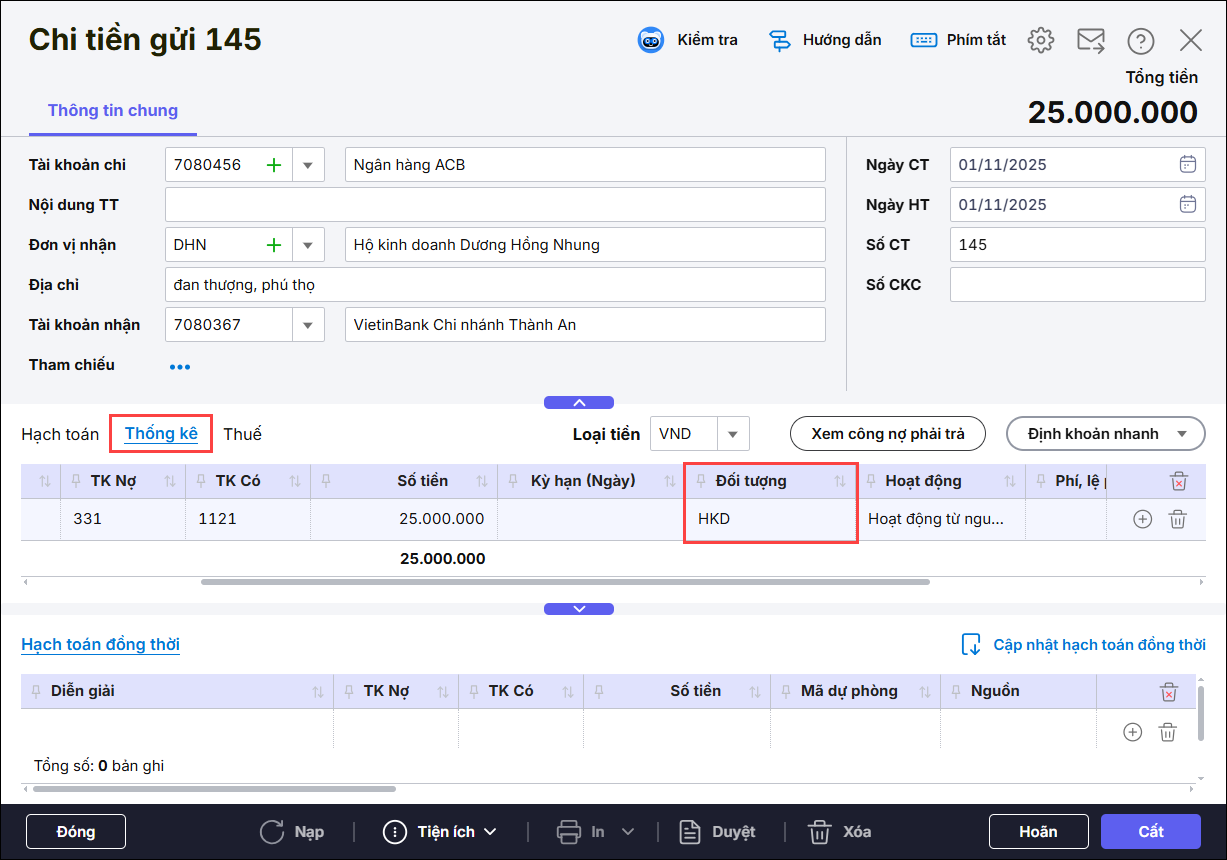Expand the Loại tiền VND dropdown

tap(733, 434)
